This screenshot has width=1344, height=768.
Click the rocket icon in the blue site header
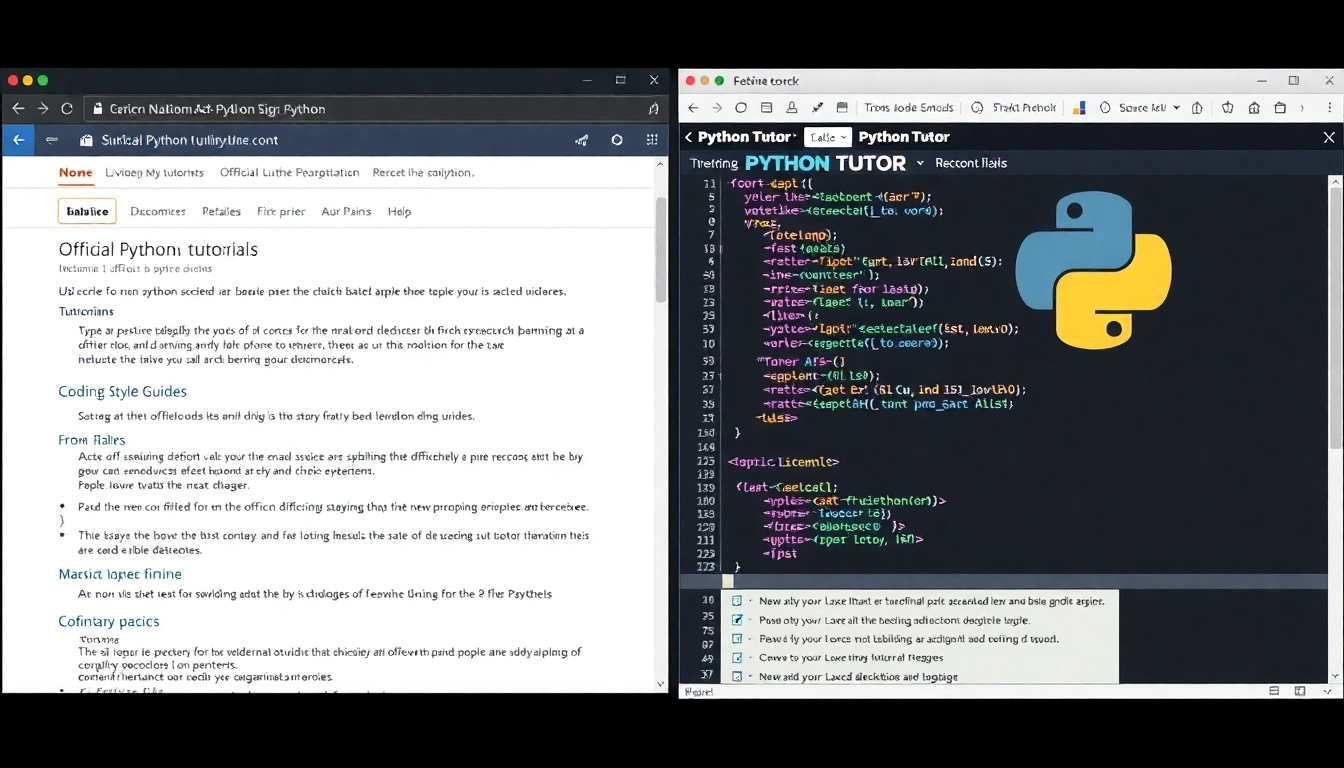tap(582, 141)
